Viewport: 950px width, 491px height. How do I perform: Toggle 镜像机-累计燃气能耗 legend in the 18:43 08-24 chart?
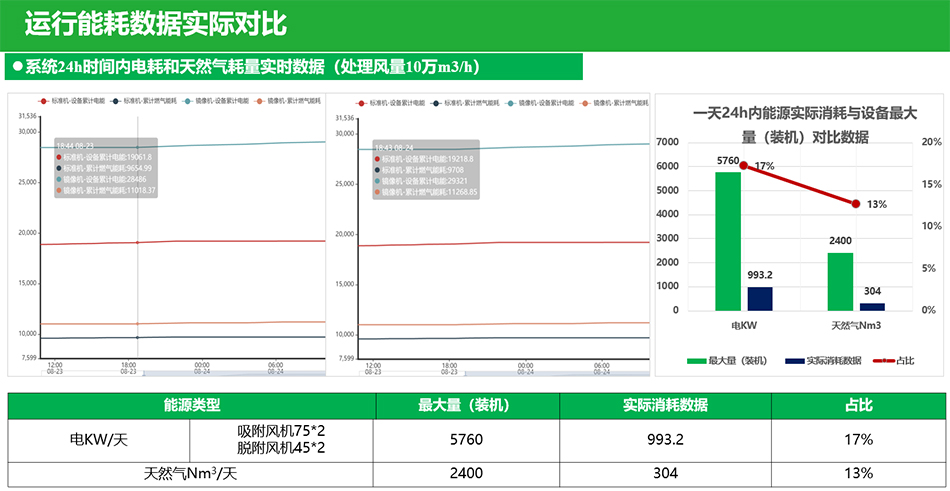616,103
